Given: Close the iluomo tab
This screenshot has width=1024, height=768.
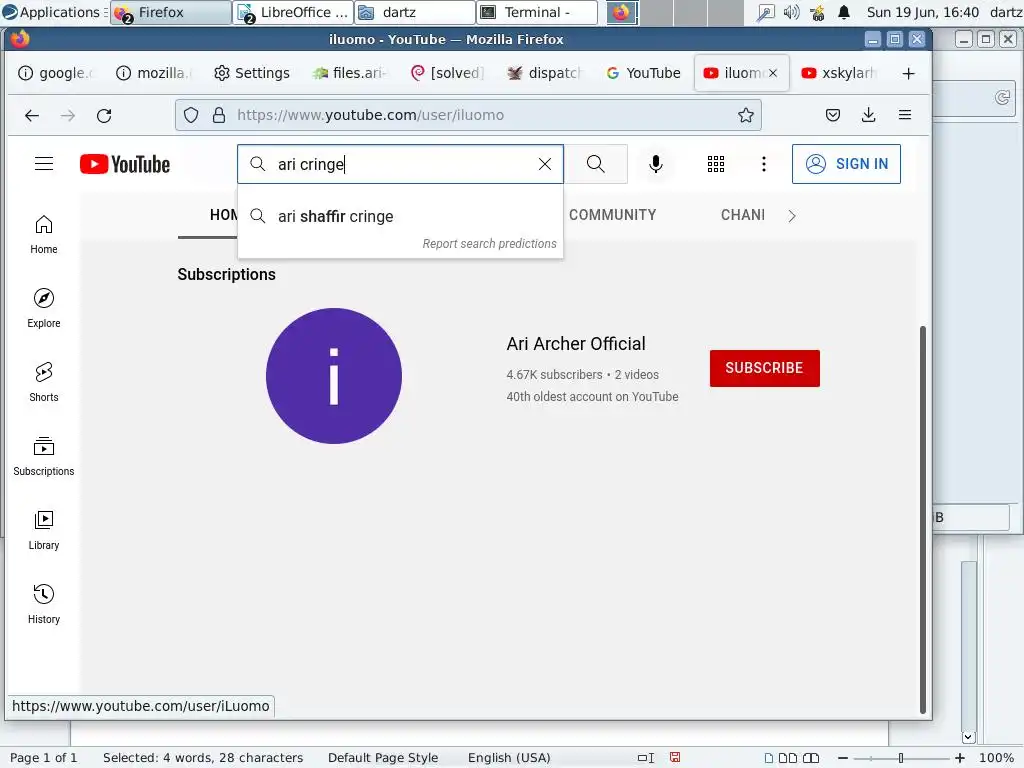Looking at the screenshot, I should pos(773,73).
